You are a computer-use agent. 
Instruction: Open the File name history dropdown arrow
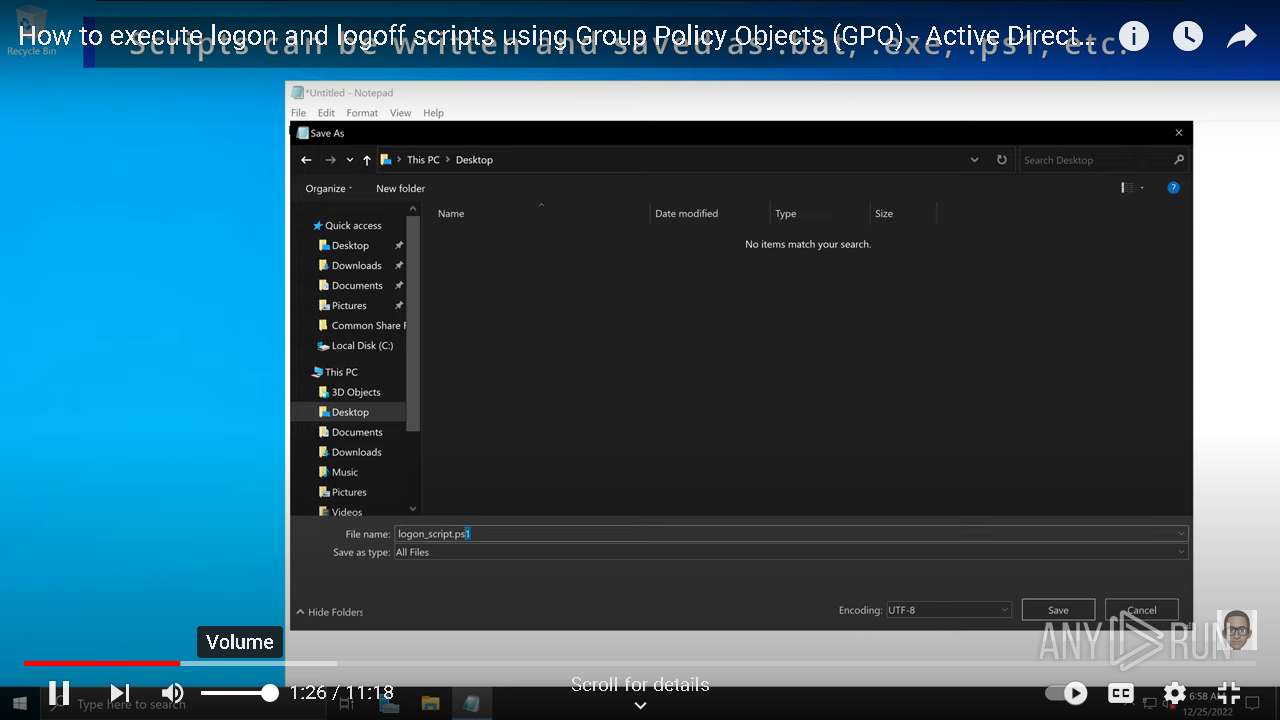1181,534
